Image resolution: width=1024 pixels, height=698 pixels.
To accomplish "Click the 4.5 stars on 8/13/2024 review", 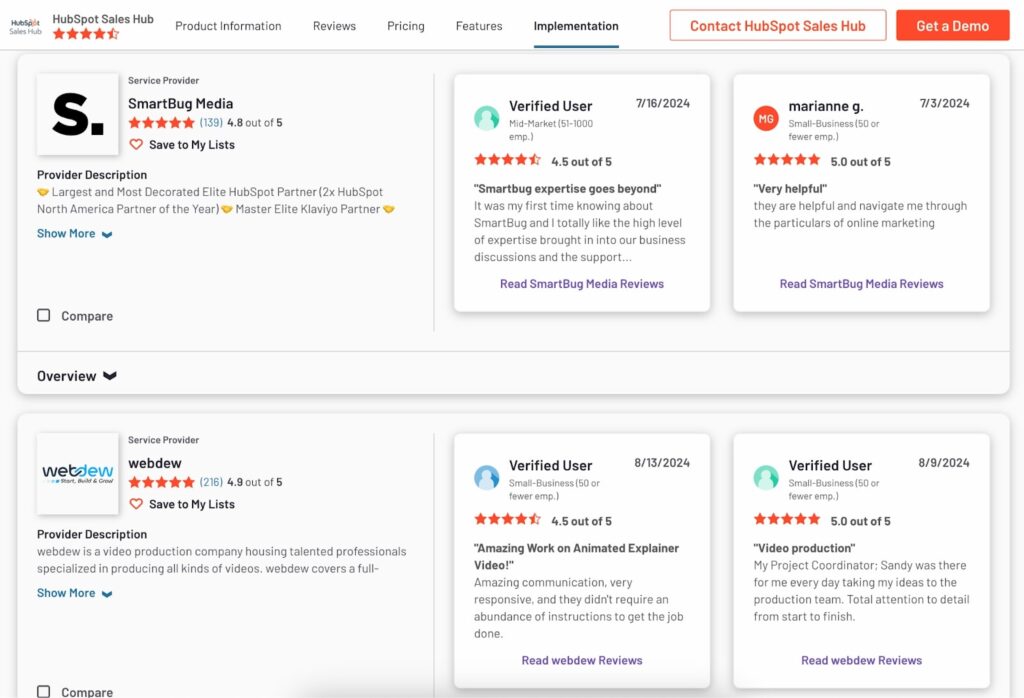I will (507, 519).
